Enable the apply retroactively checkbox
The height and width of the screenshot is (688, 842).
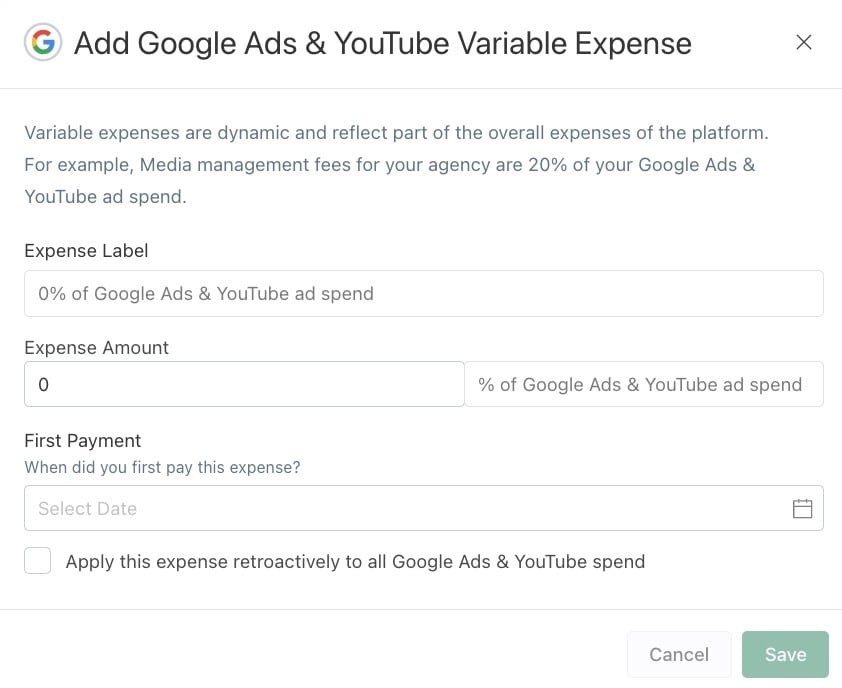(x=38, y=561)
